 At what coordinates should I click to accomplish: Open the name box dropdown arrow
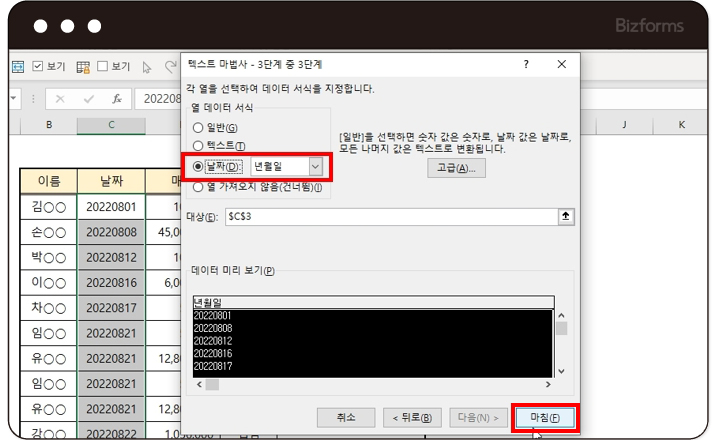[13, 98]
